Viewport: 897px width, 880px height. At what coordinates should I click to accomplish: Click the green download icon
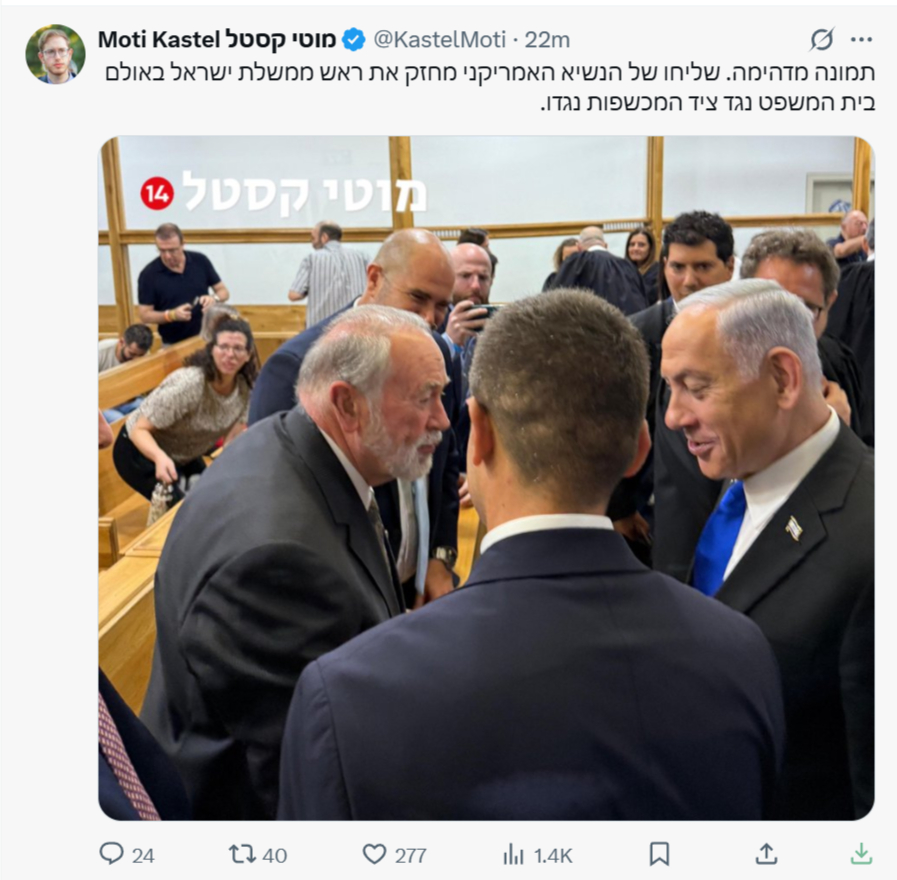[x=861, y=854]
